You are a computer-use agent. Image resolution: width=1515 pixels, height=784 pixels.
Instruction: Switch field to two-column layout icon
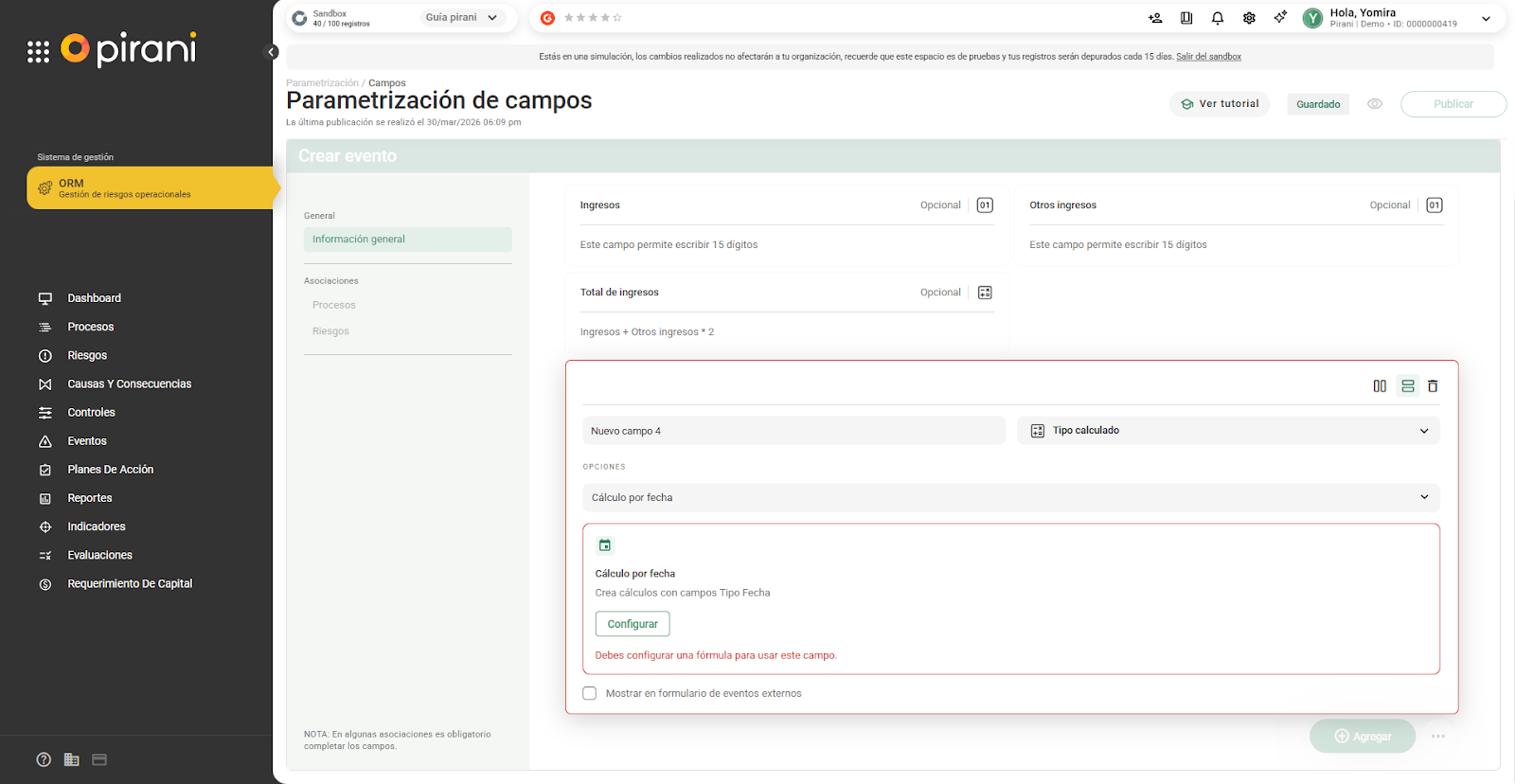click(x=1380, y=386)
